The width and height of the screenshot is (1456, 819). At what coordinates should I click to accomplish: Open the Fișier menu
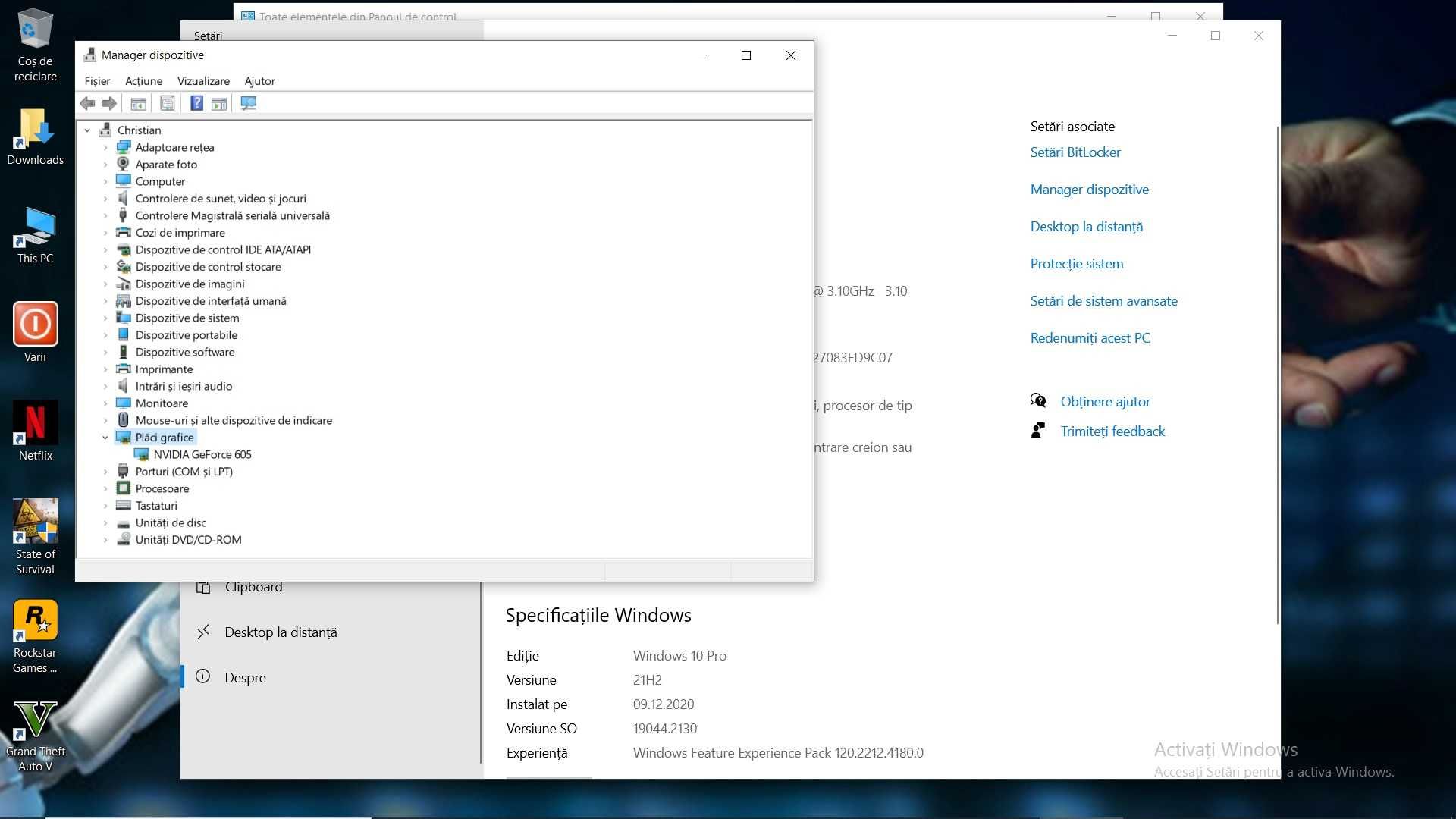point(97,81)
